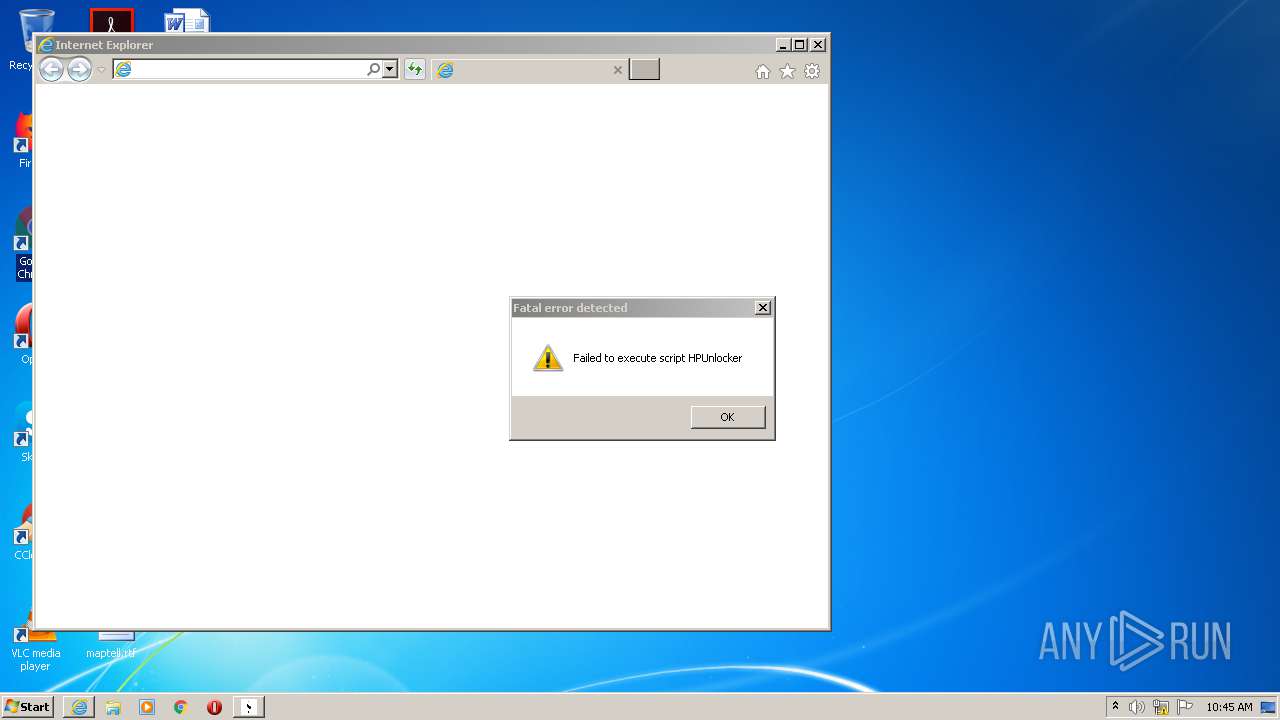Minimize the Internet Explorer window
Screen dimensions: 1280x720
[x=783, y=45]
